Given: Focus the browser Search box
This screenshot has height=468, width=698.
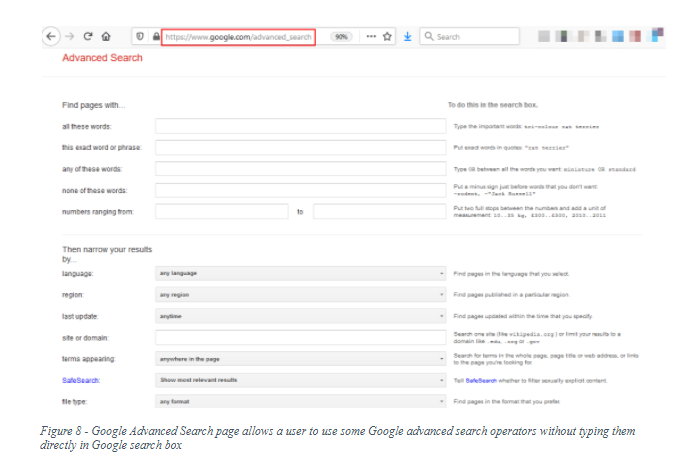Looking at the screenshot, I should pos(470,37).
